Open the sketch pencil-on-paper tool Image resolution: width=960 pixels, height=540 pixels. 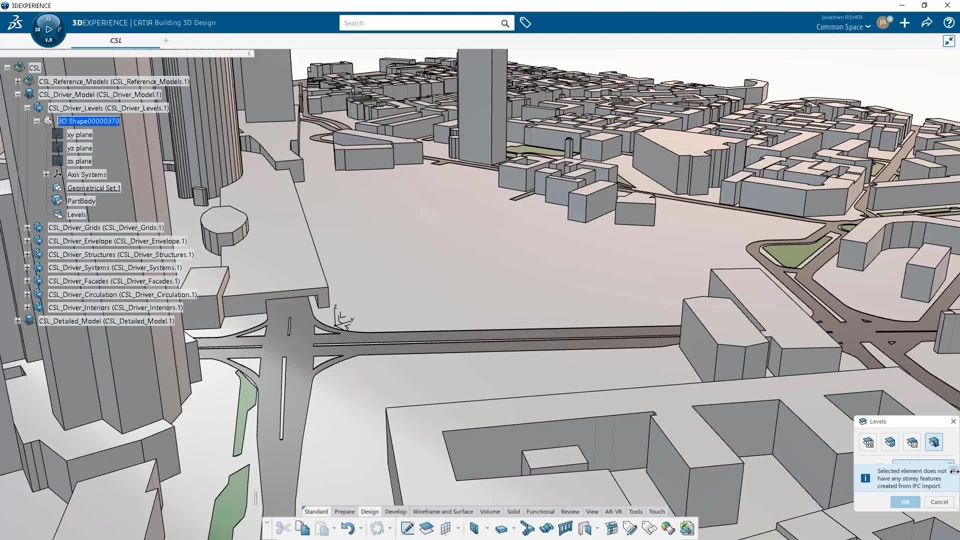(407, 528)
